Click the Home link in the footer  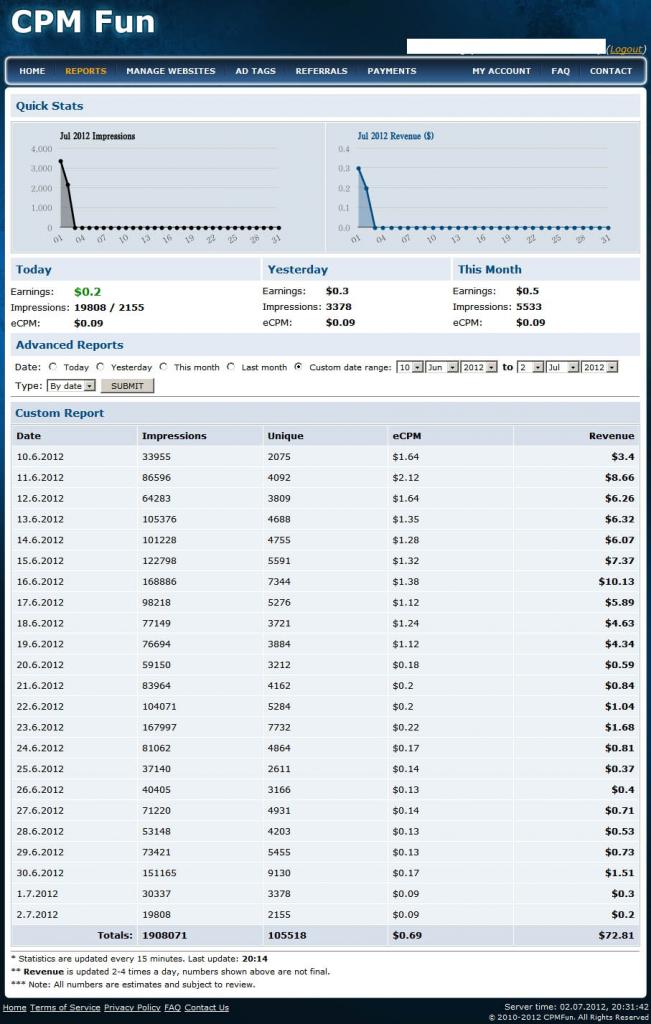(14, 1008)
